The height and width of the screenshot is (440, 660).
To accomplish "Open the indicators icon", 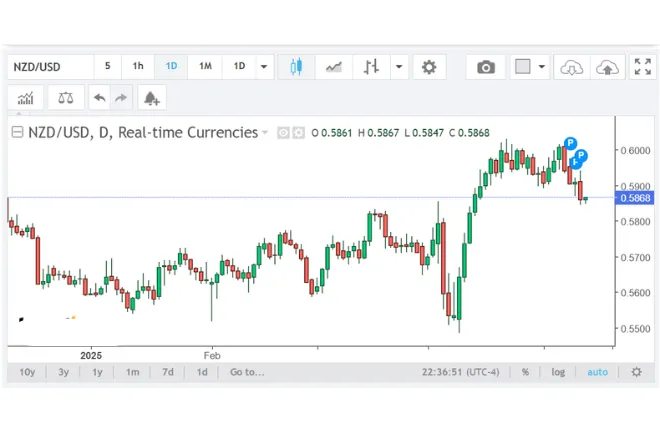I will coord(25,98).
